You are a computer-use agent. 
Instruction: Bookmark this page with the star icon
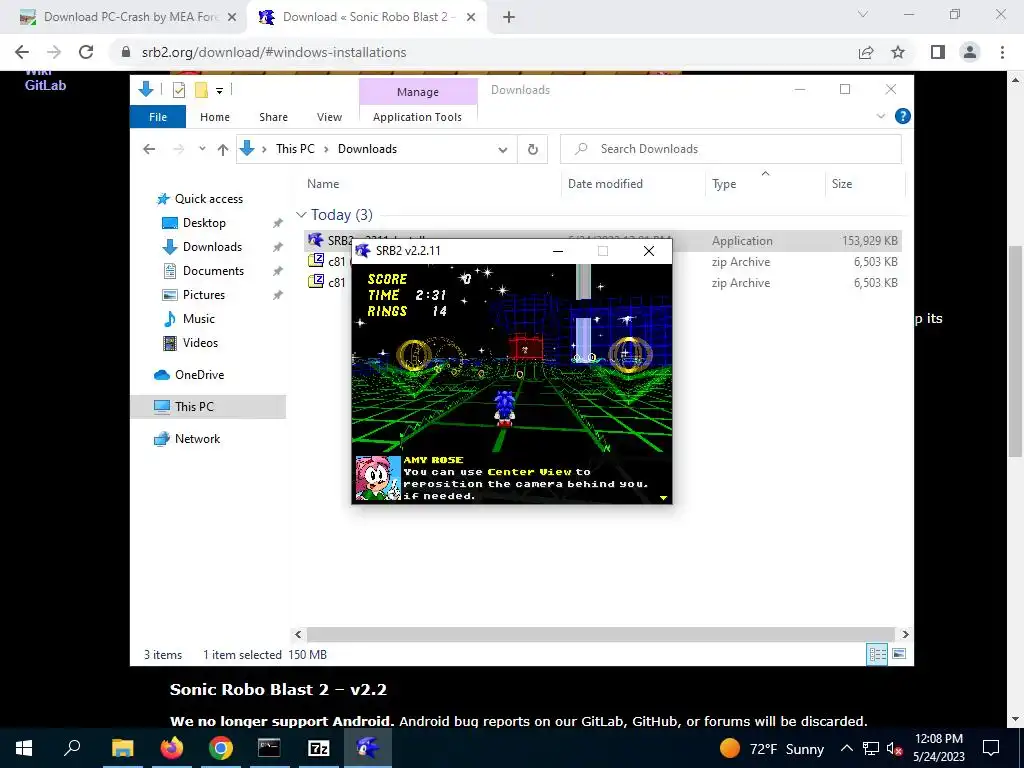click(898, 52)
